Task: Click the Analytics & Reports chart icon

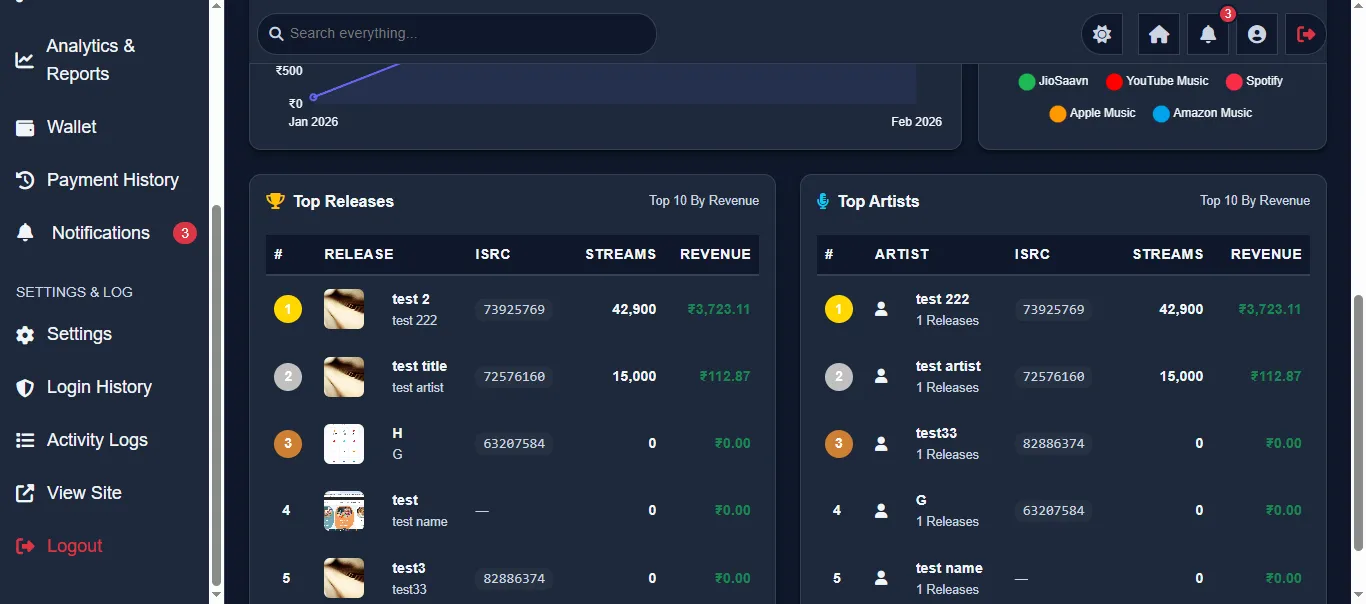Action: point(25,60)
